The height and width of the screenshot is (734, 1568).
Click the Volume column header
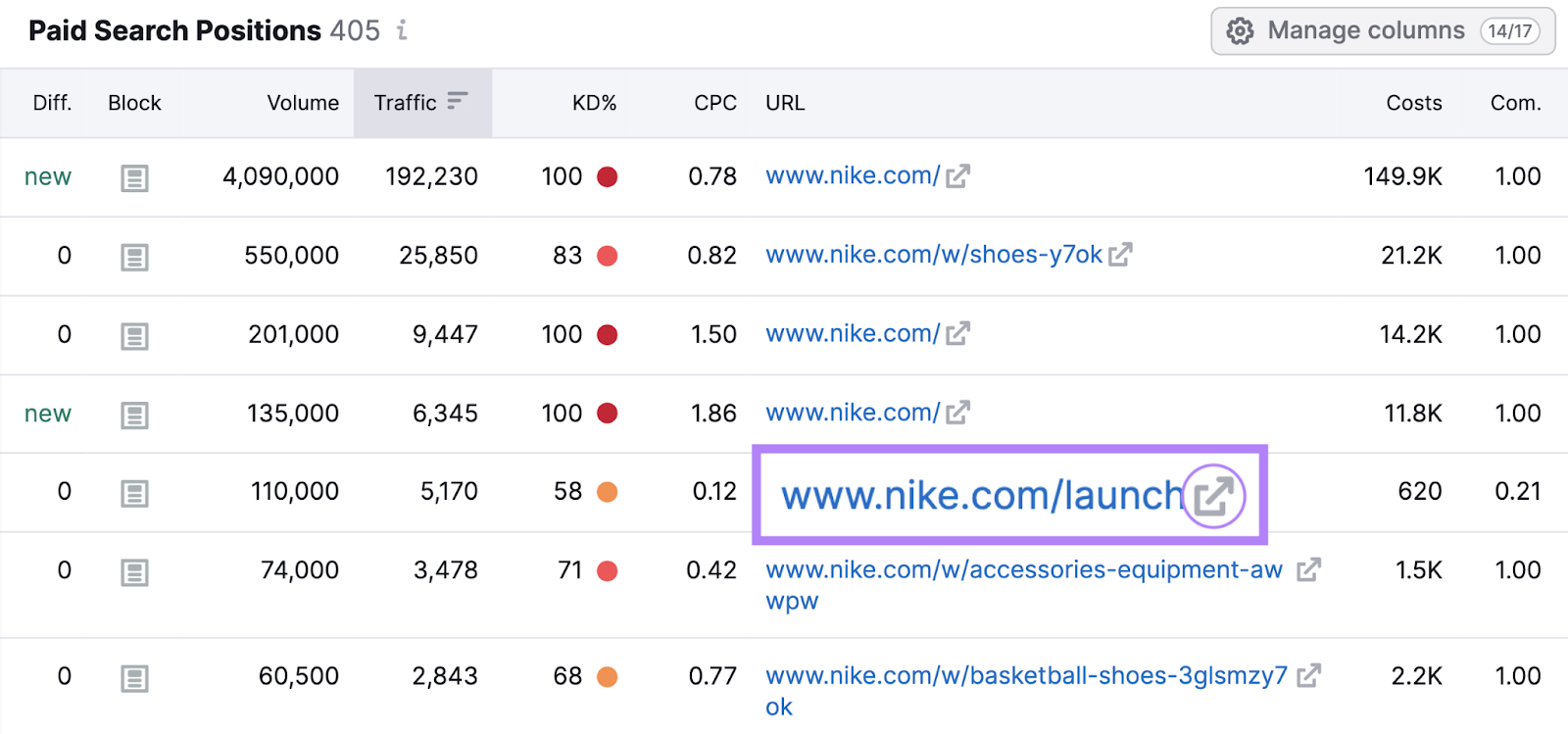click(x=303, y=103)
